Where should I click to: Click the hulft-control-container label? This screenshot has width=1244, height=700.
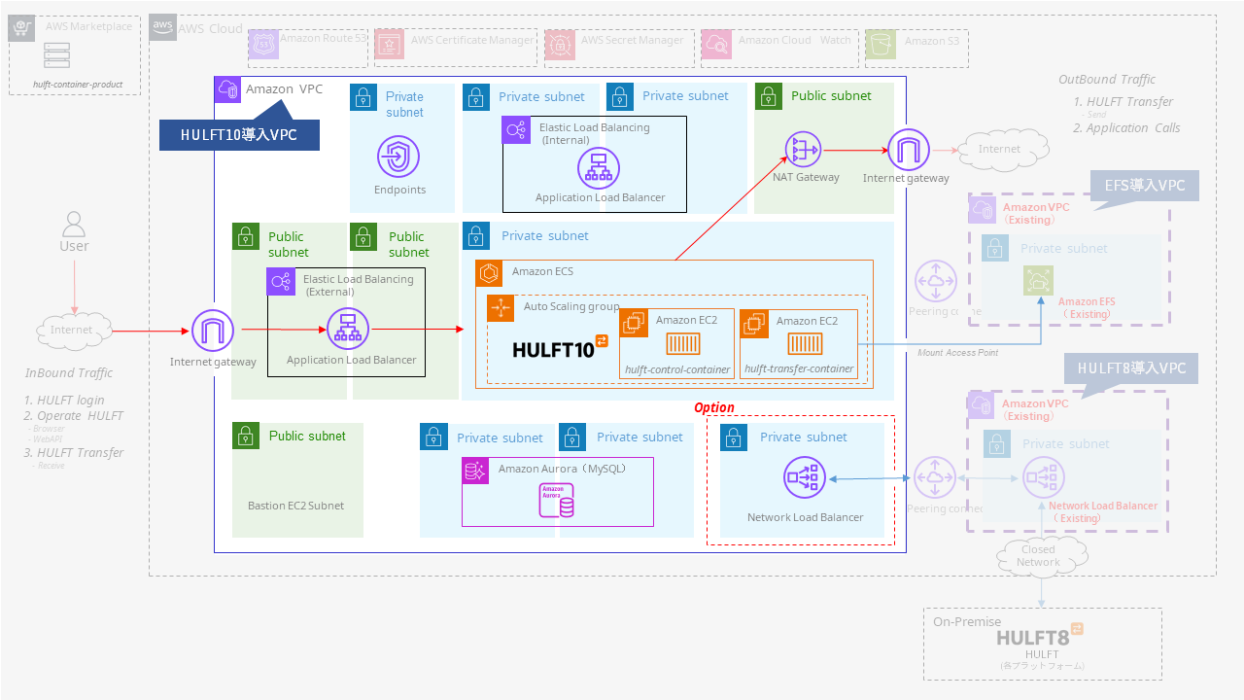point(678,370)
